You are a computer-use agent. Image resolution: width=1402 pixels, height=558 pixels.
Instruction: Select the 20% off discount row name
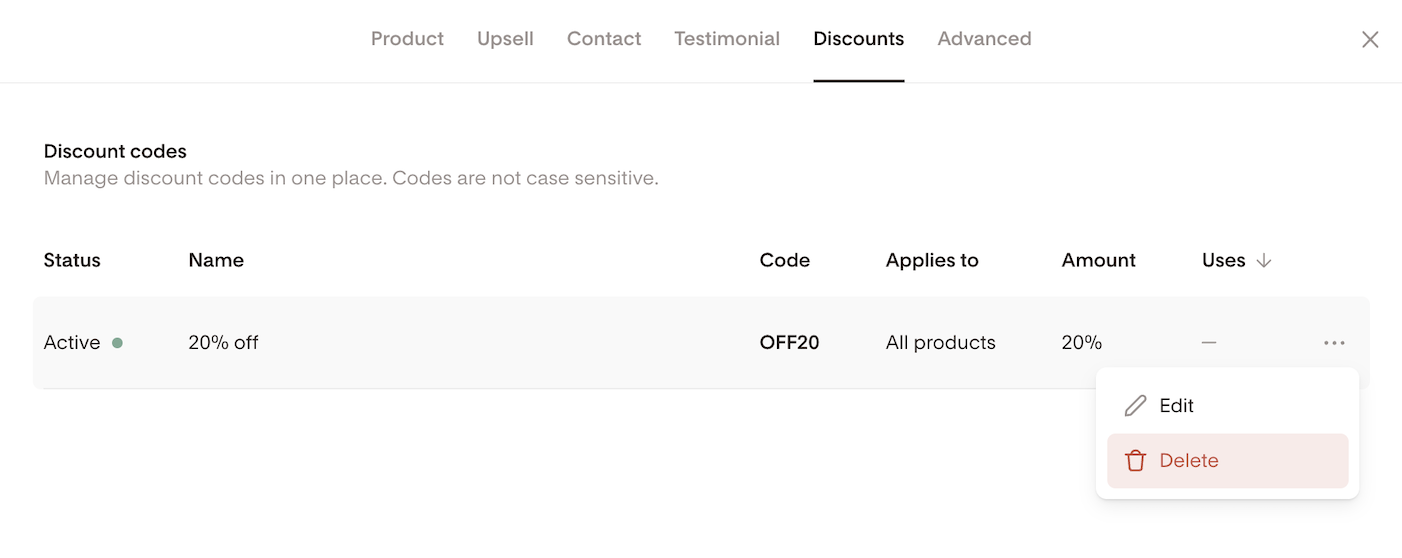click(x=223, y=343)
